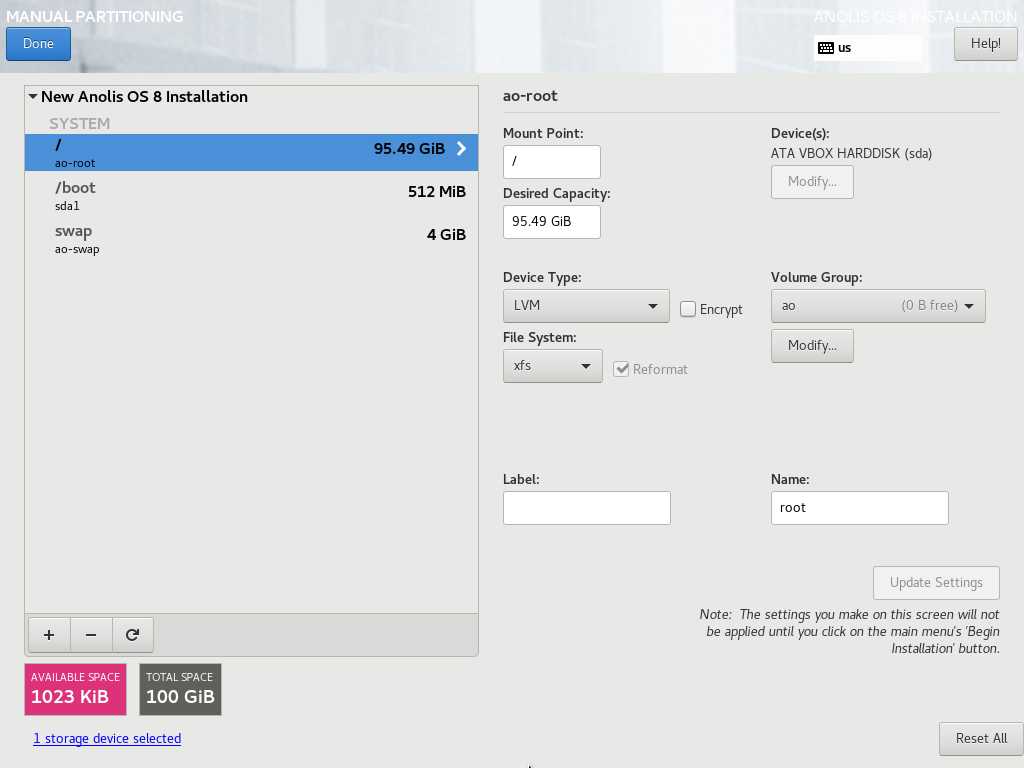Viewport: 1024px width, 768px height.
Task: Open the Device Type LVM dropdown
Action: [x=586, y=306]
